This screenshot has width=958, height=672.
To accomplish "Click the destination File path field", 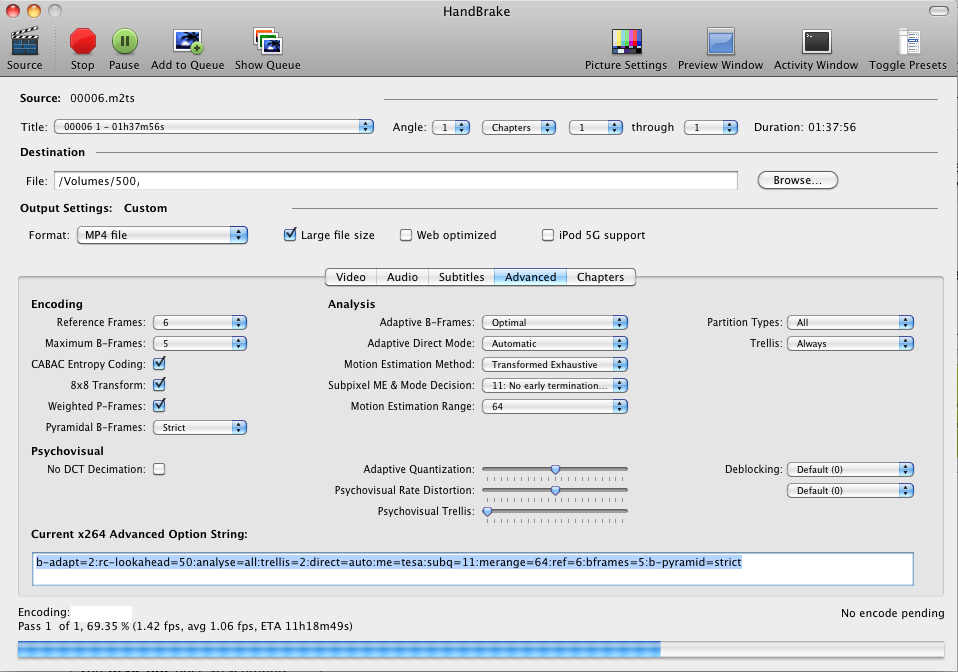I will (x=396, y=181).
